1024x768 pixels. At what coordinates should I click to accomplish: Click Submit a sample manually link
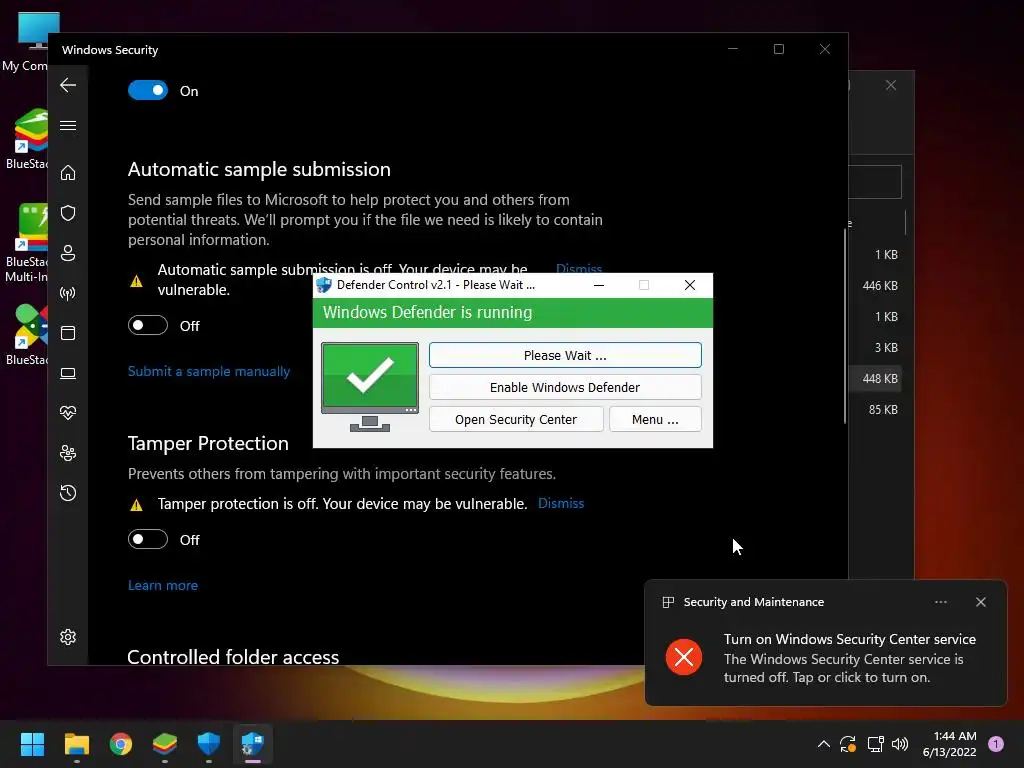tap(209, 371)
